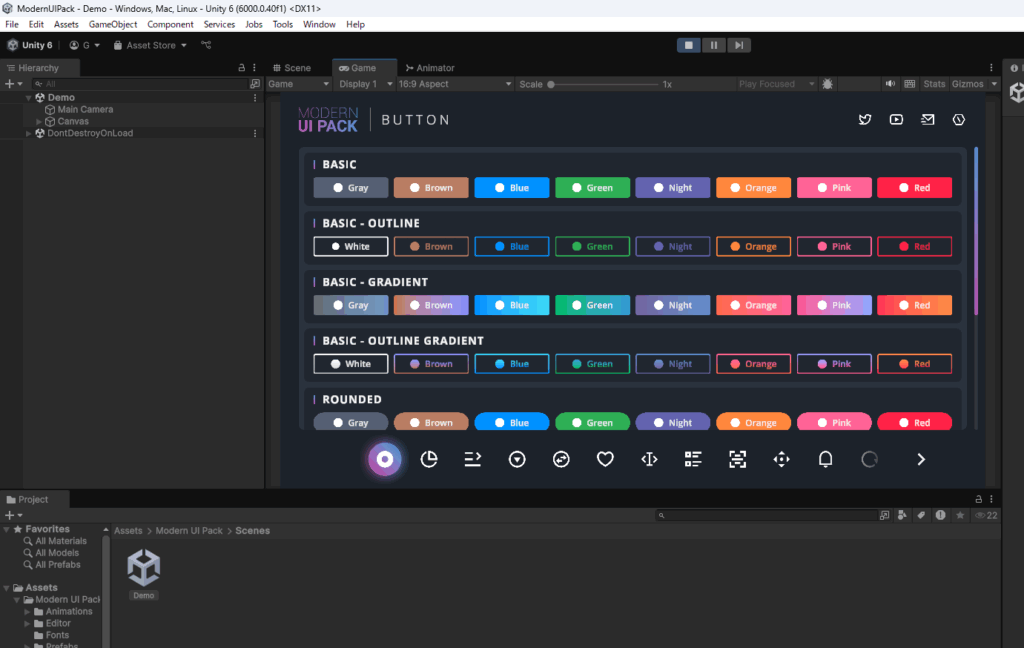Select the swap arrows circle icon in the bottom bar
The height and width of the screenshot is (648, 1024).
click(x=561, y=459)
